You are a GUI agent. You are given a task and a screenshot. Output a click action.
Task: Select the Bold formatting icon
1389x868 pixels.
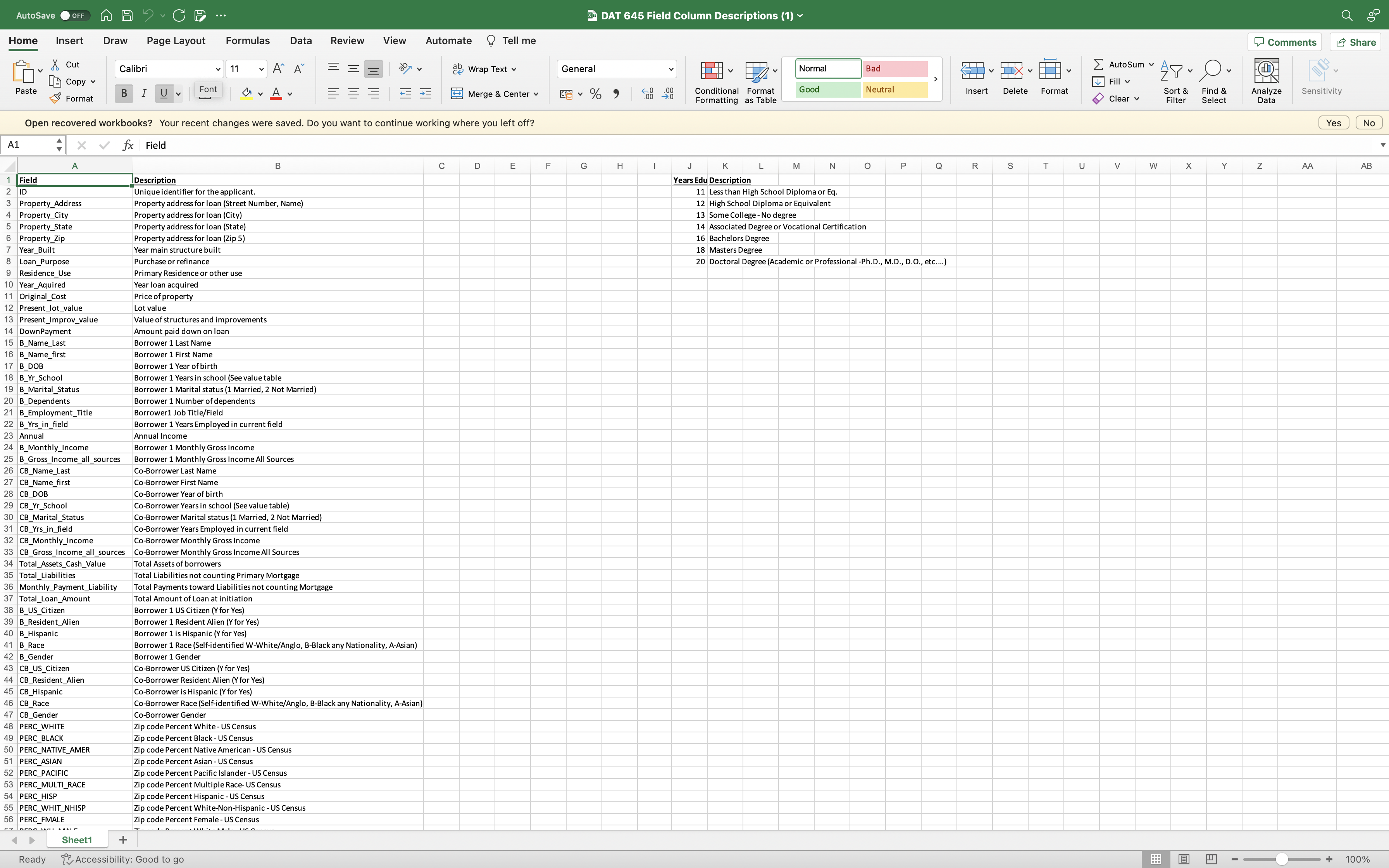tap(123, 93)
